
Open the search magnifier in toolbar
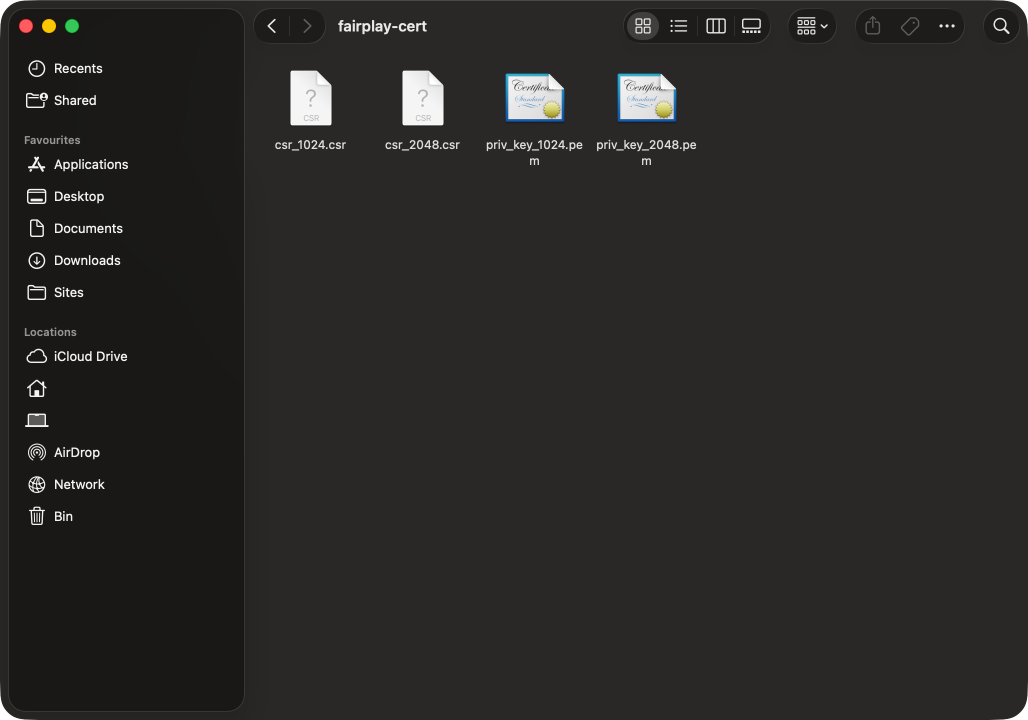[x=1001, y=26]
